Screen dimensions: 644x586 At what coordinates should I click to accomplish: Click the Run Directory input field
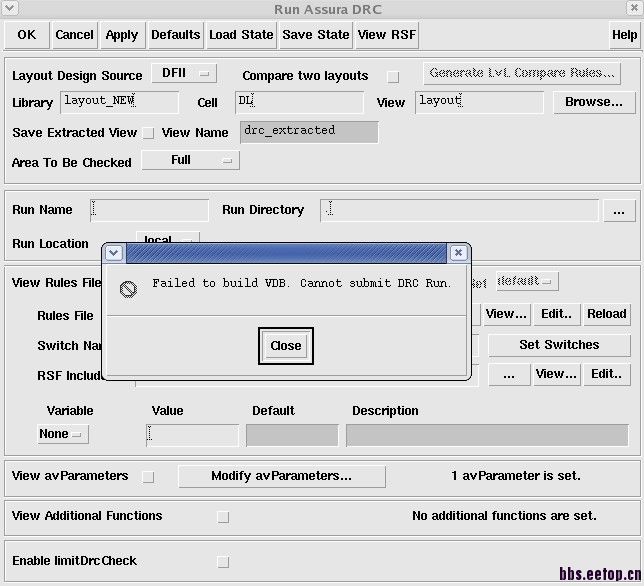459,211
